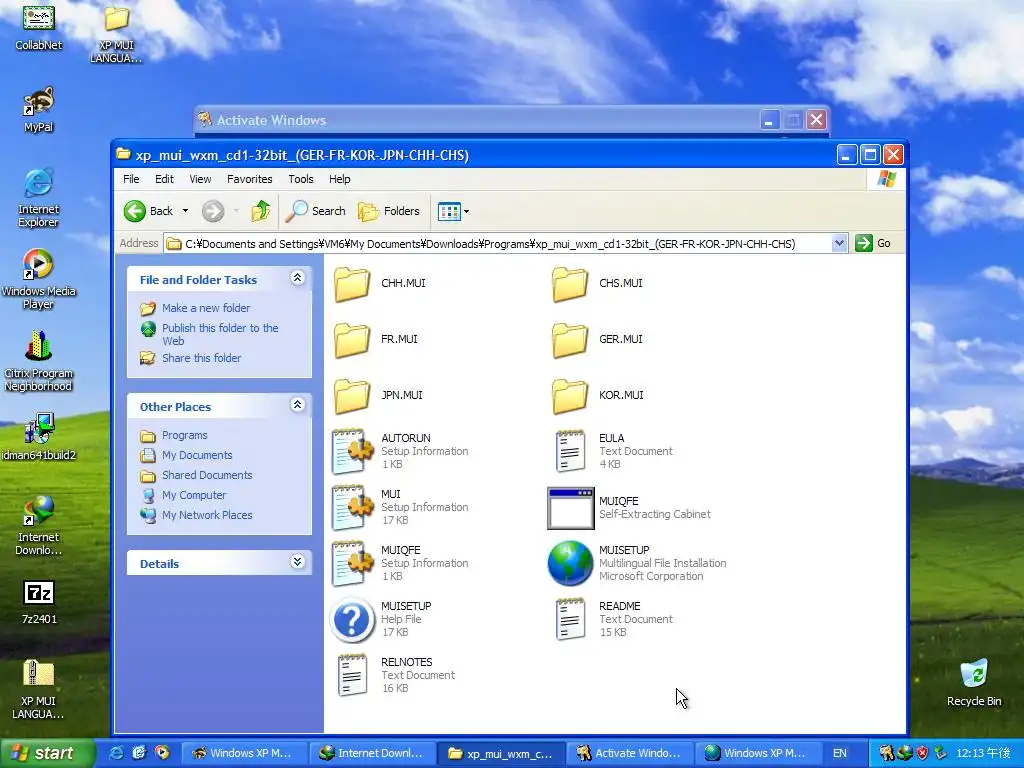Click the Forward arrow button
The height and width of the screenshot is (768, 1024).
pos(213,211)
